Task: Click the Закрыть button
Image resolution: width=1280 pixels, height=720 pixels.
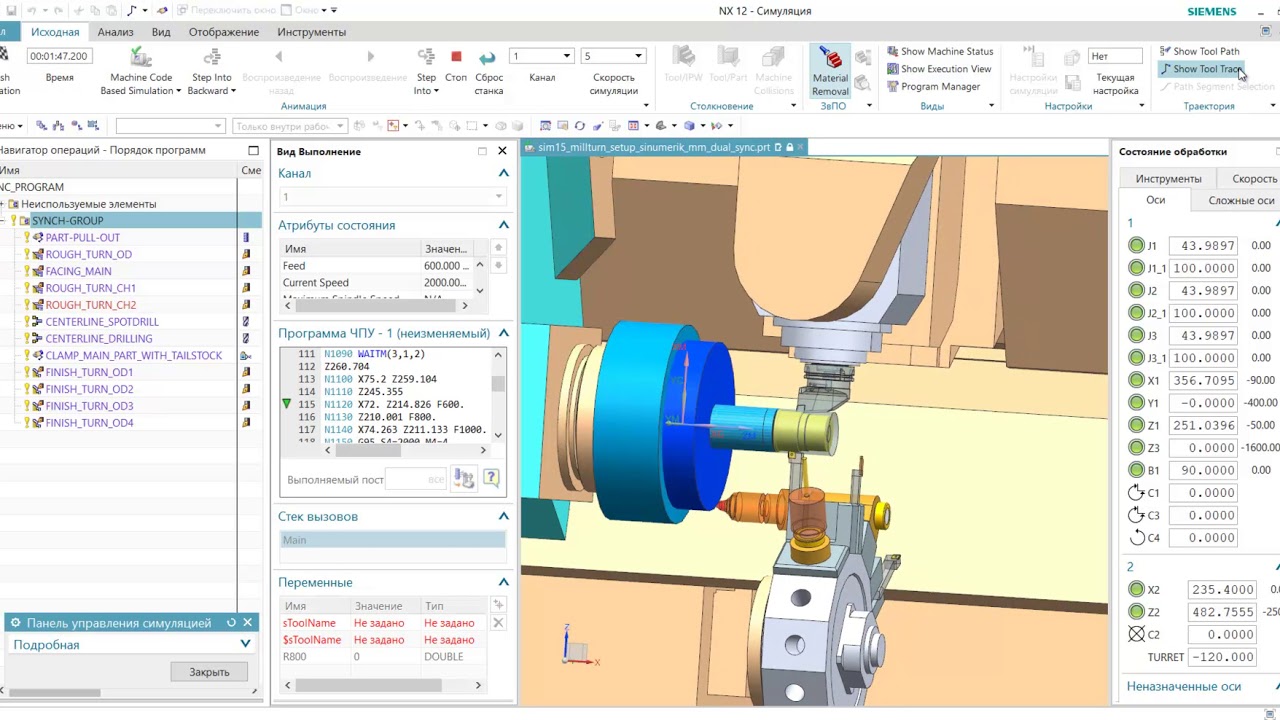Action: 210,672
